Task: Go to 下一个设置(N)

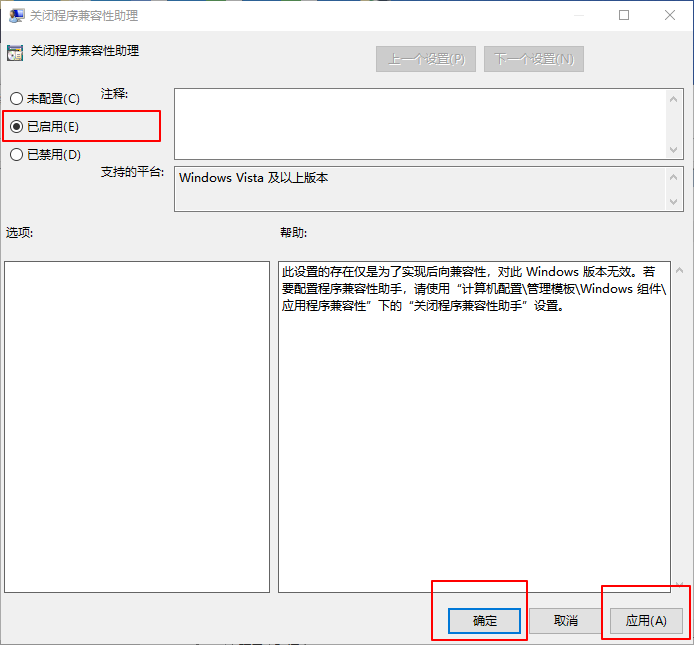Action: (x=533, y=59)
